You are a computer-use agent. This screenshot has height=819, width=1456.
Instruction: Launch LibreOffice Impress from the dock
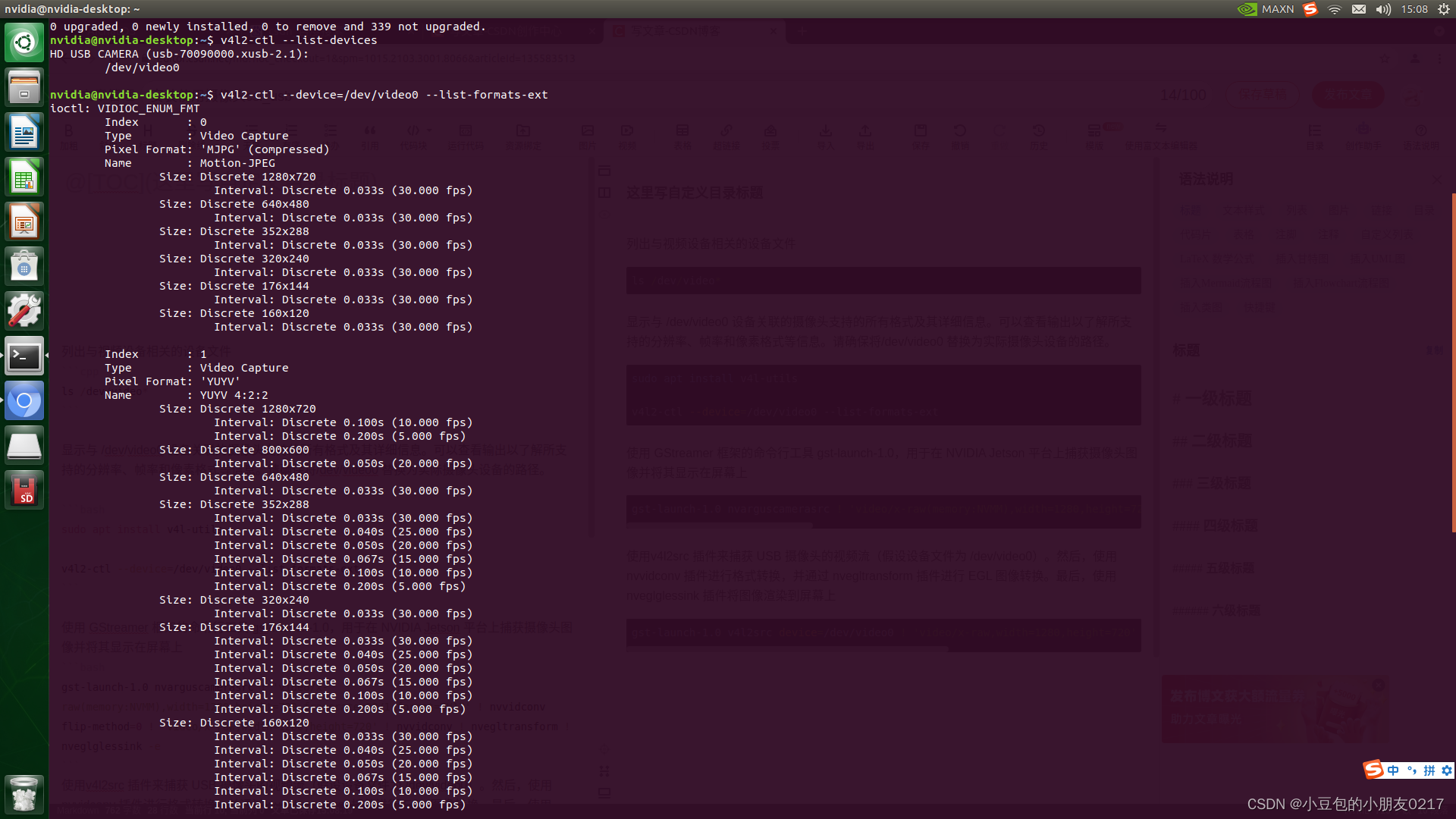tap(24, 221)
